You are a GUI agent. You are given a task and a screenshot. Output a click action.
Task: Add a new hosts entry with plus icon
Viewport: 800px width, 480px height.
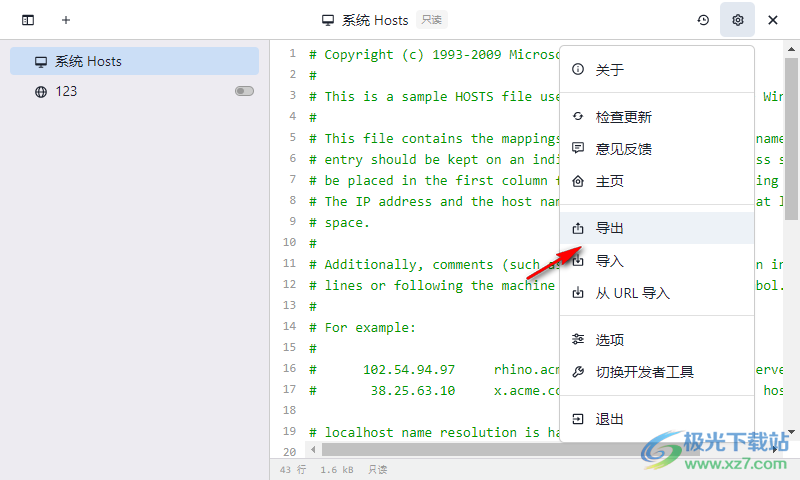66,20
